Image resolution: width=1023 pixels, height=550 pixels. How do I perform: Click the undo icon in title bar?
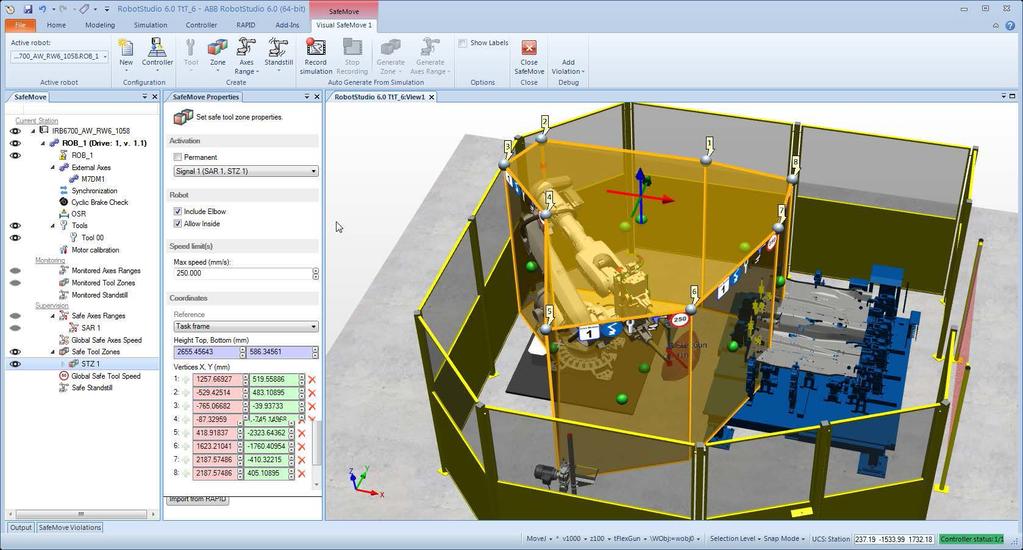(42, 9)
